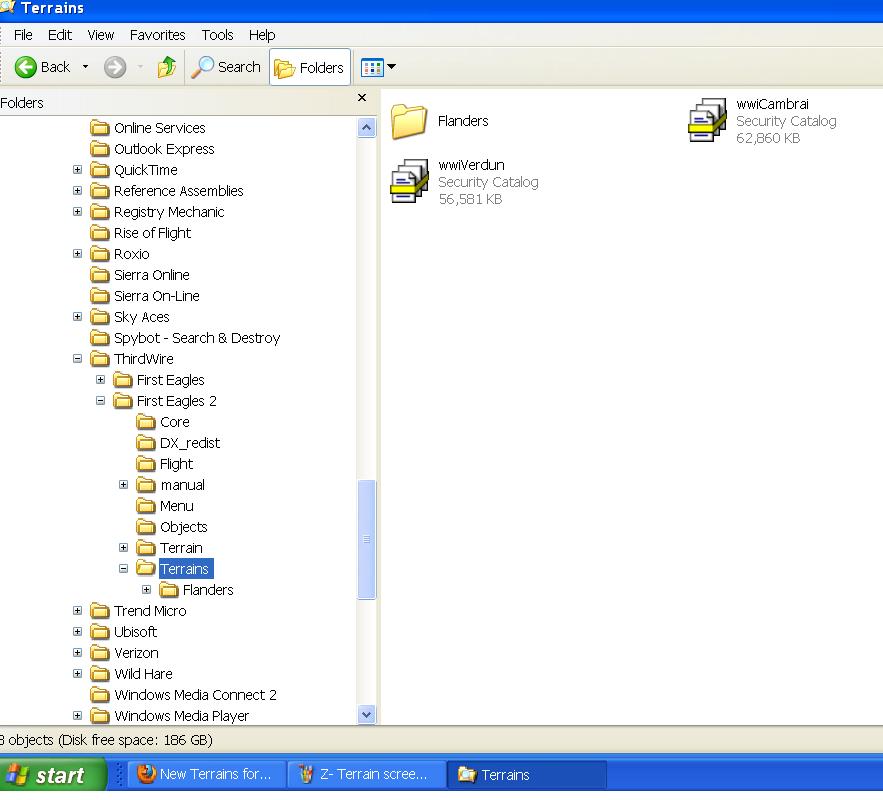Expand the manual folder
Image resolution: width=883 pixels, height=800 pixels.
point(123,484)
